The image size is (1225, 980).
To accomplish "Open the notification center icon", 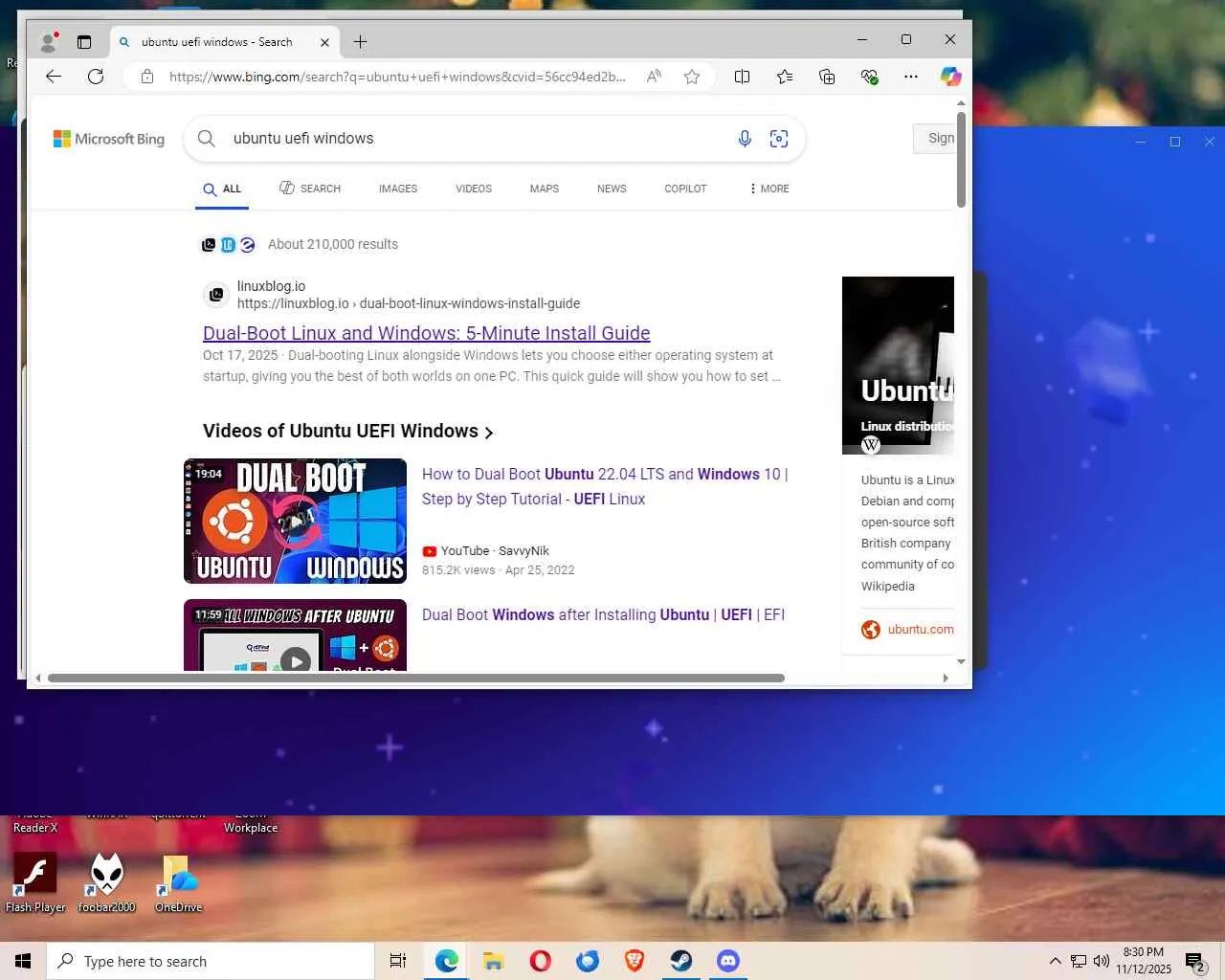I will pos(1195,961).
